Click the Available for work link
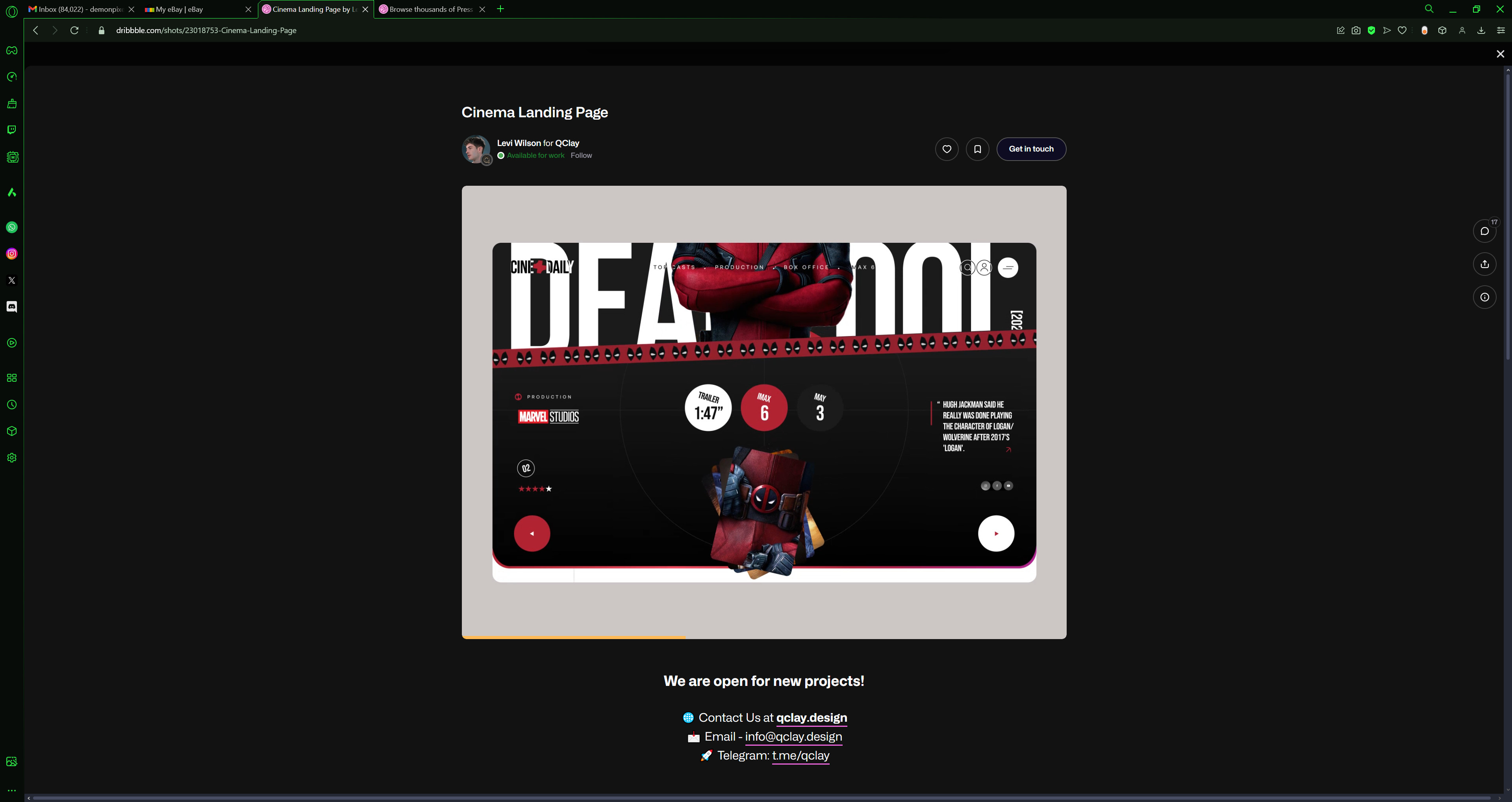 [x=531, y=155]
